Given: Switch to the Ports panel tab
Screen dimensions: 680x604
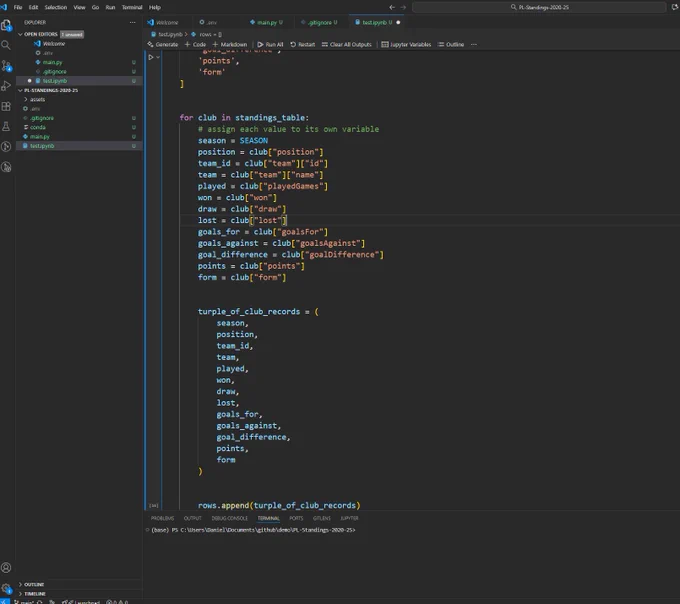Looking at the screenshot, I should coord(296,518).
